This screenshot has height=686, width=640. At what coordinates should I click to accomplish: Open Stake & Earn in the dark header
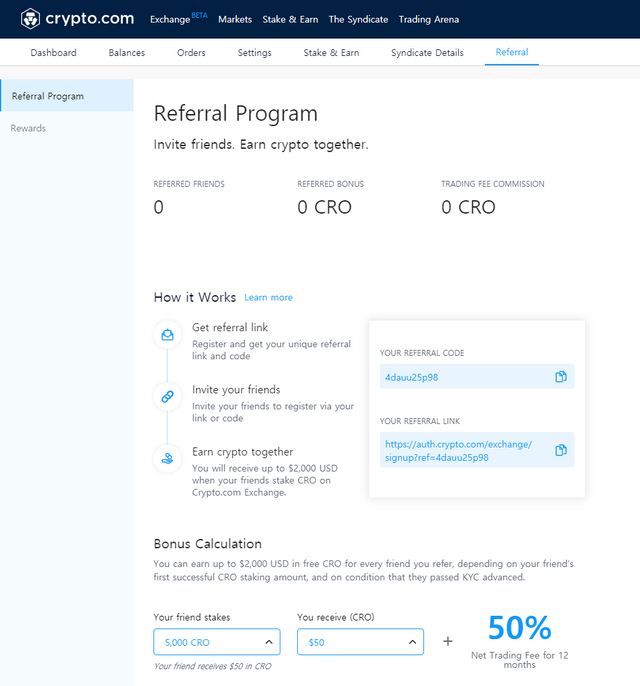290,19
